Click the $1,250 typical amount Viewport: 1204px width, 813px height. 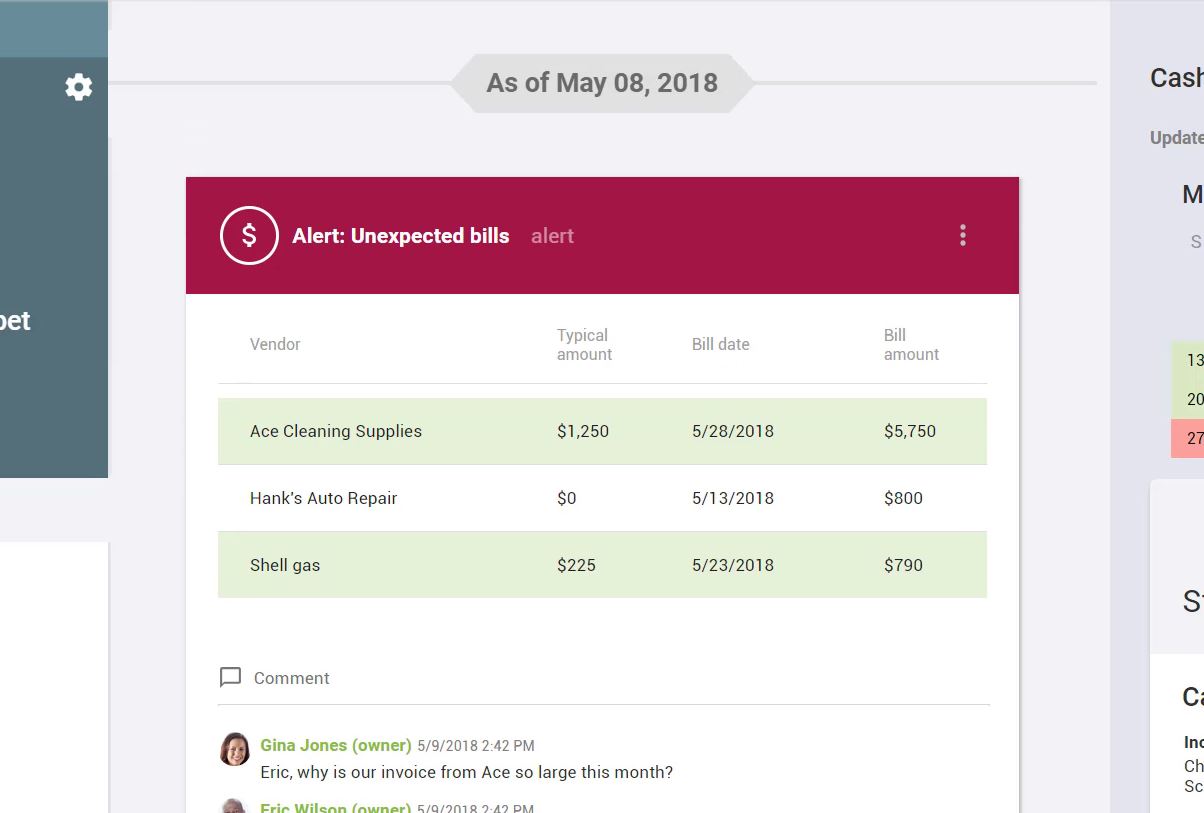point(583,431)
